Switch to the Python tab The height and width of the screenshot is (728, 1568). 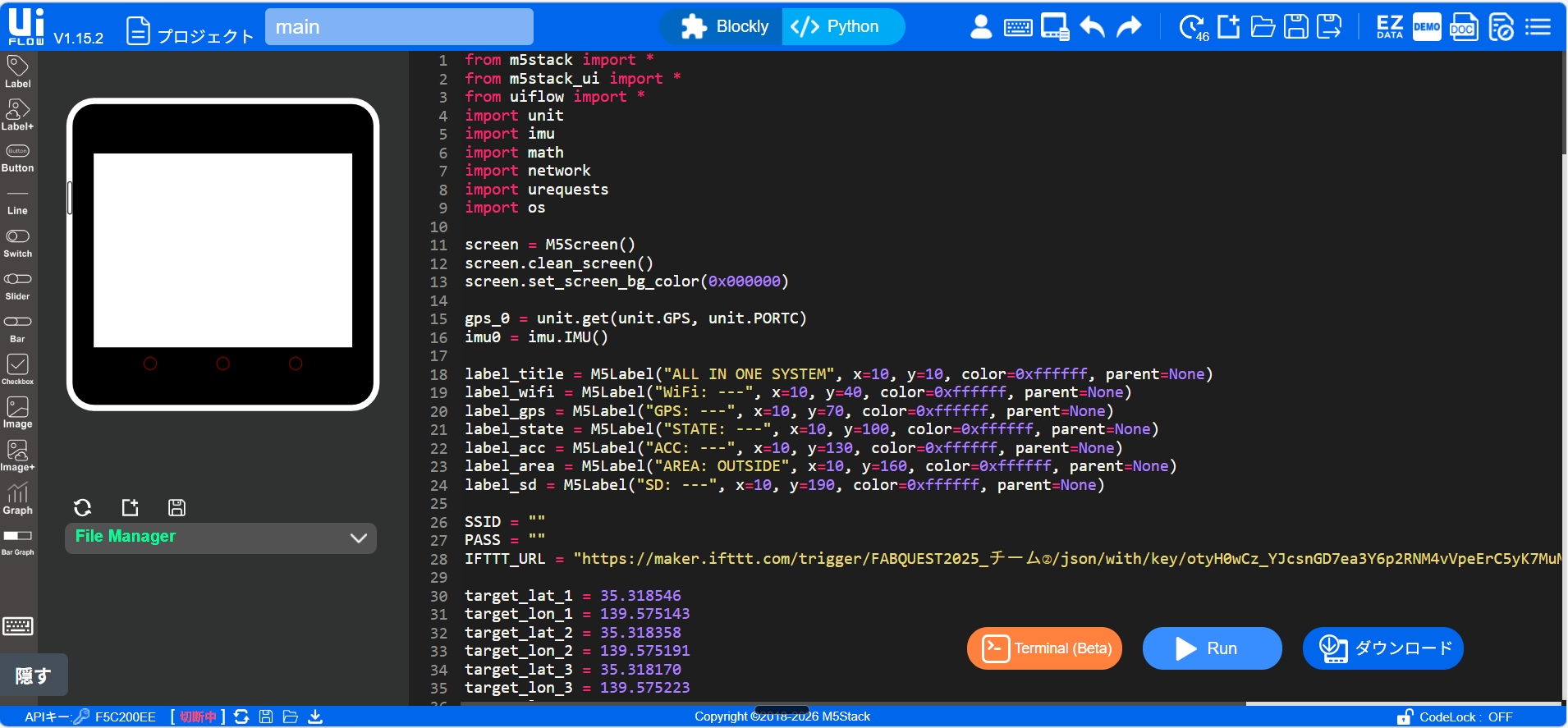pos(837,27)
